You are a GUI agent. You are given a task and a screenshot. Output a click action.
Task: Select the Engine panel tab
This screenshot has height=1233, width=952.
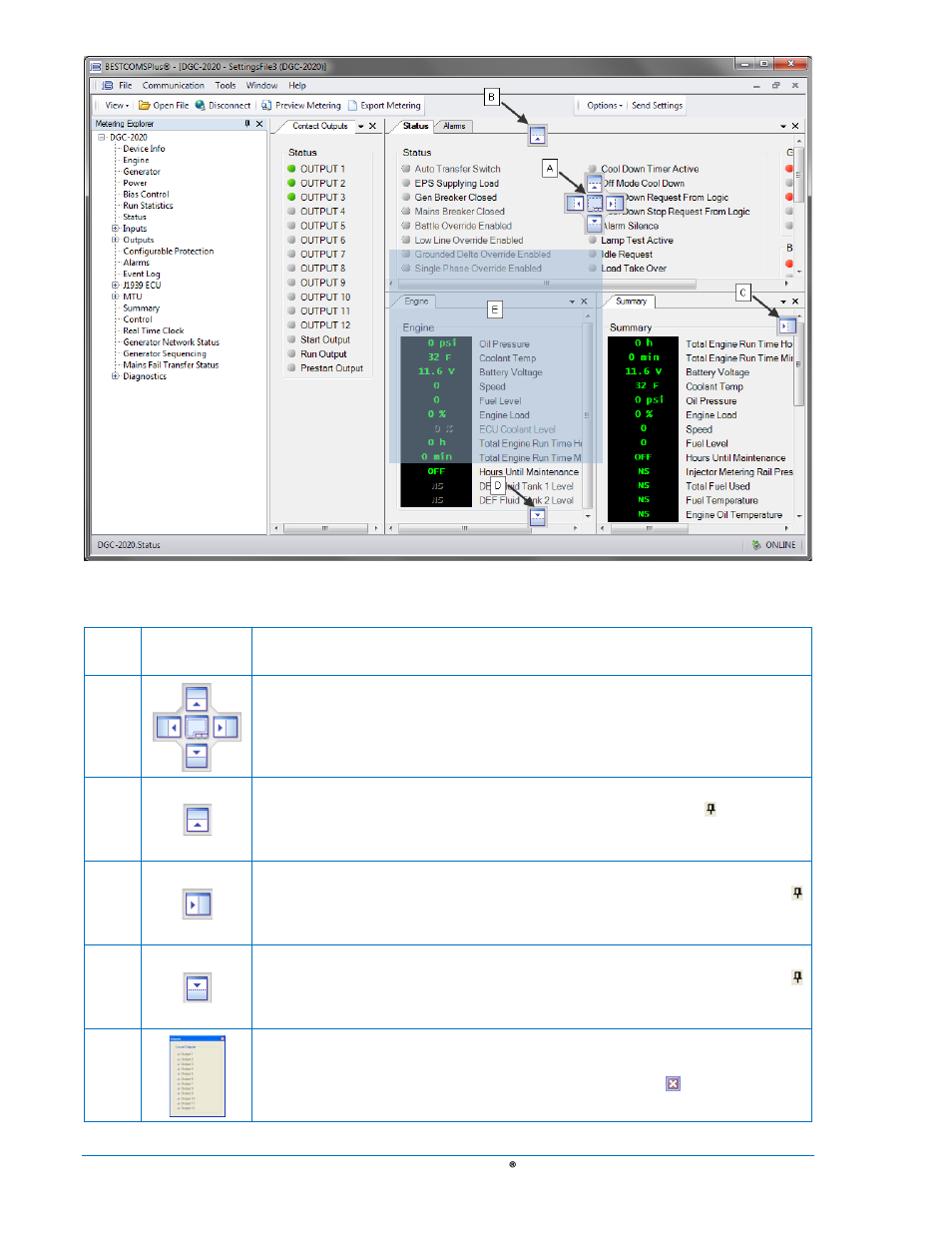(x=416, y=302)
